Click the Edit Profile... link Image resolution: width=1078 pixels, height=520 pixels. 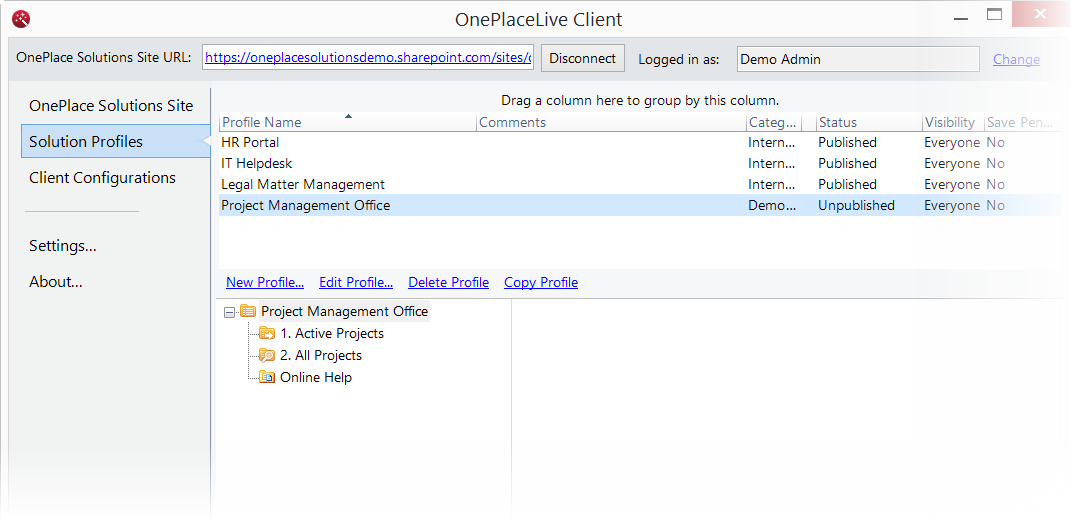coord(355,283)
